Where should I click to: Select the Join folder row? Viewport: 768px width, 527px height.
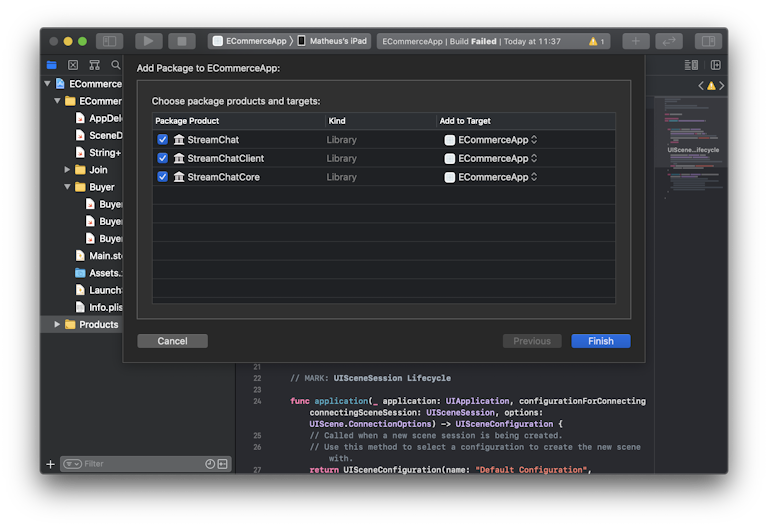[x=82, y=169]
